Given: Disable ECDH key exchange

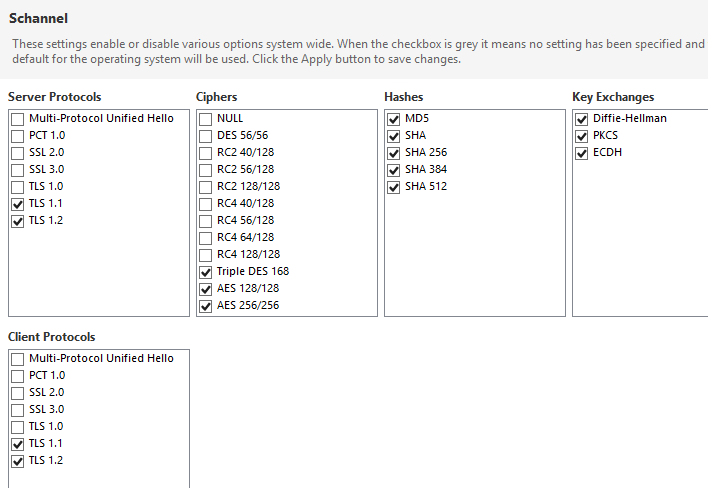Looking at the screenshot, I should pos(582,153).
